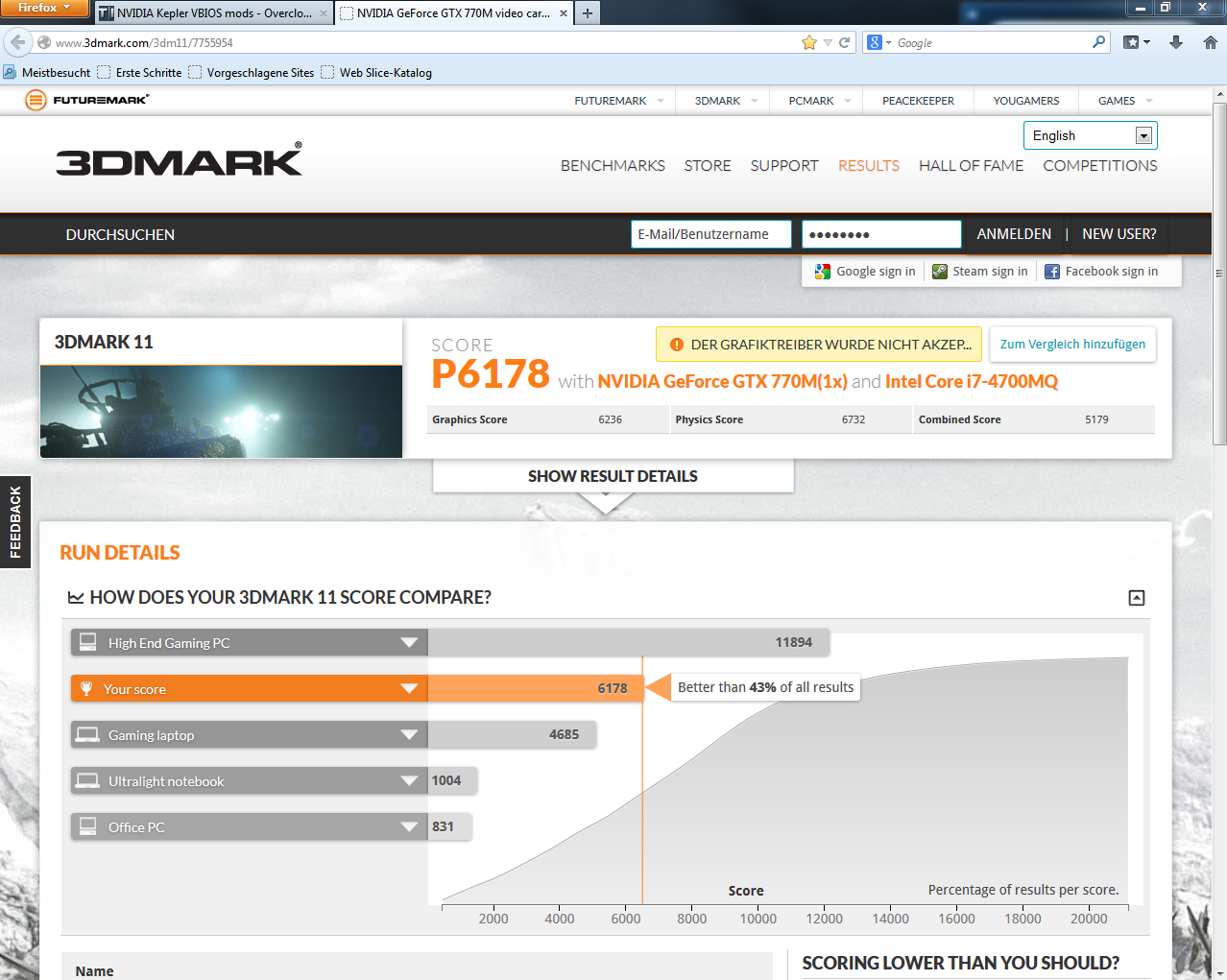Image resolution: width=1227 pixels, height=980 pixels.
Task: Click the Firefox back arrow button
Action: 18,42
